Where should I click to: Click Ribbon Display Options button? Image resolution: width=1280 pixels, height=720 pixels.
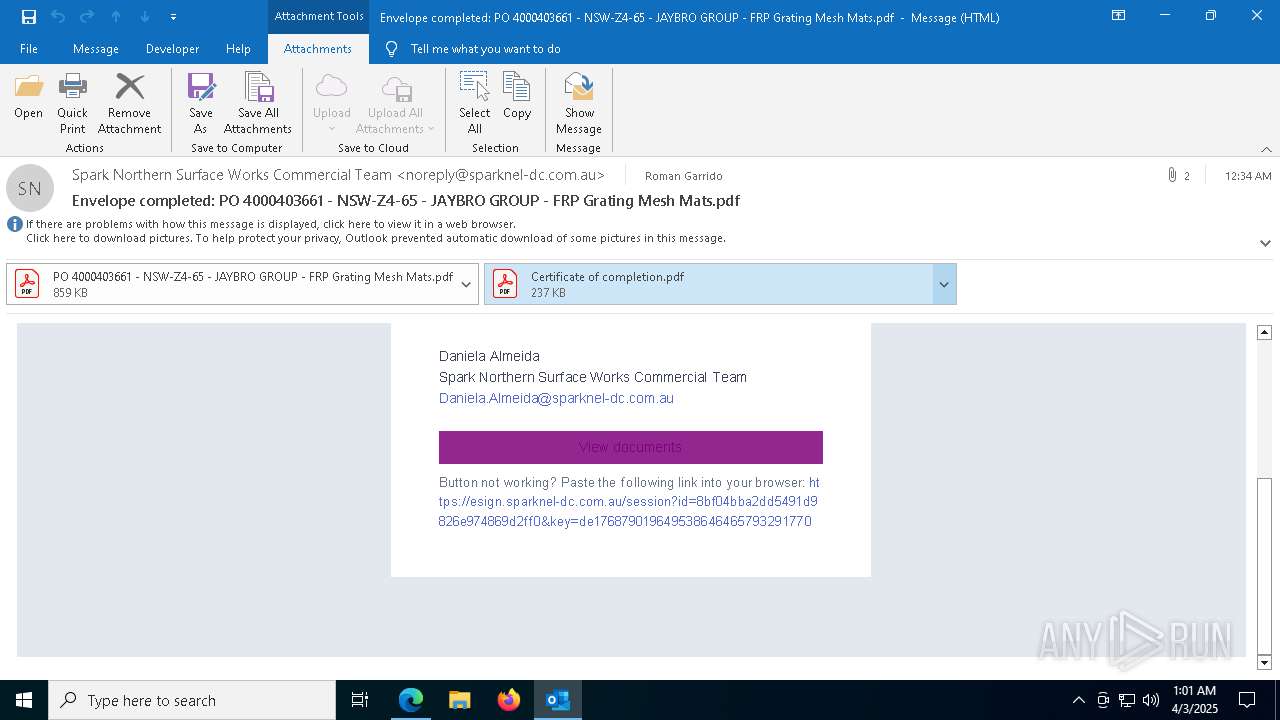1119,16
